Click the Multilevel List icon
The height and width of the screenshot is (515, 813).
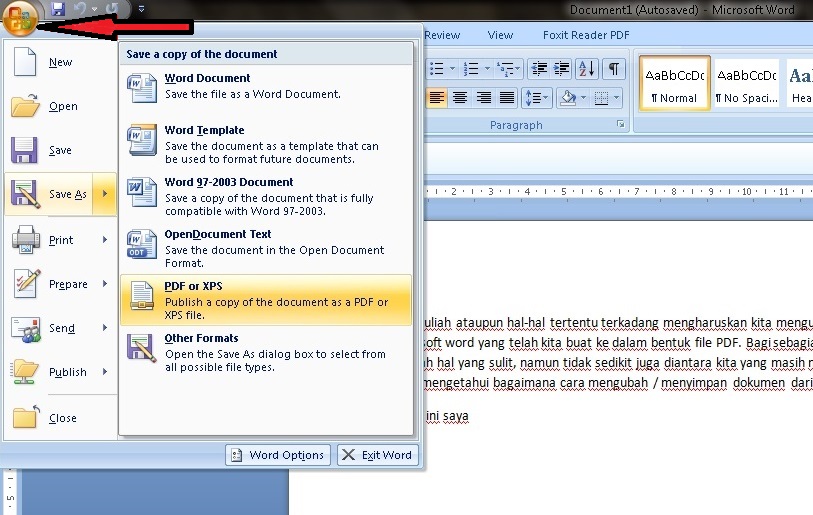508,68
